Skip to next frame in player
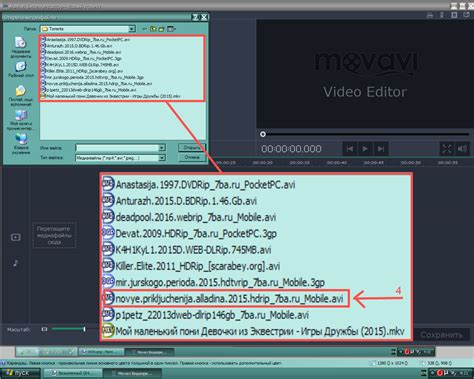474x379 pixels. (380, 149)
